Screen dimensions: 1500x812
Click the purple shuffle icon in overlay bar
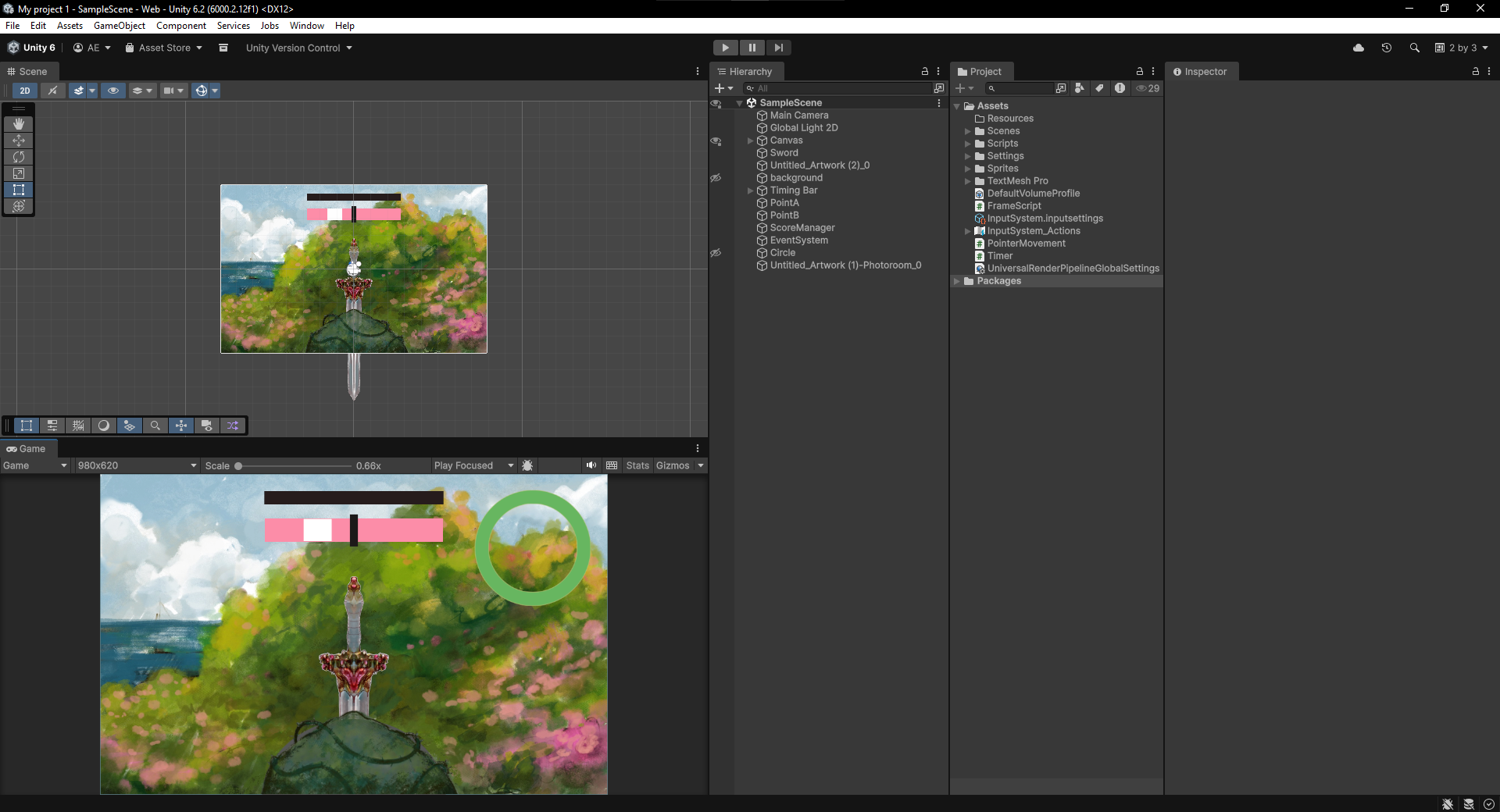(x=233, y=426)
